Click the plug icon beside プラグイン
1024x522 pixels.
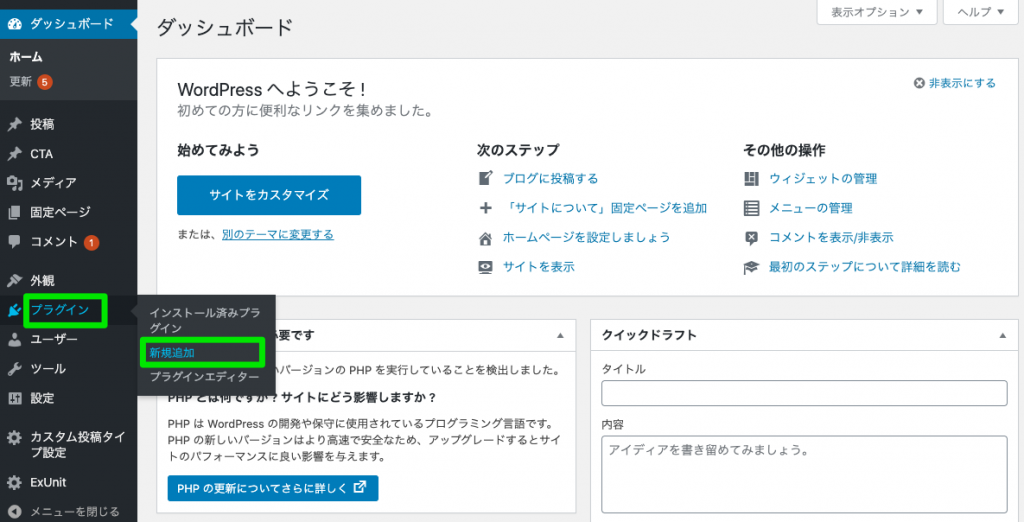(14, 310)
